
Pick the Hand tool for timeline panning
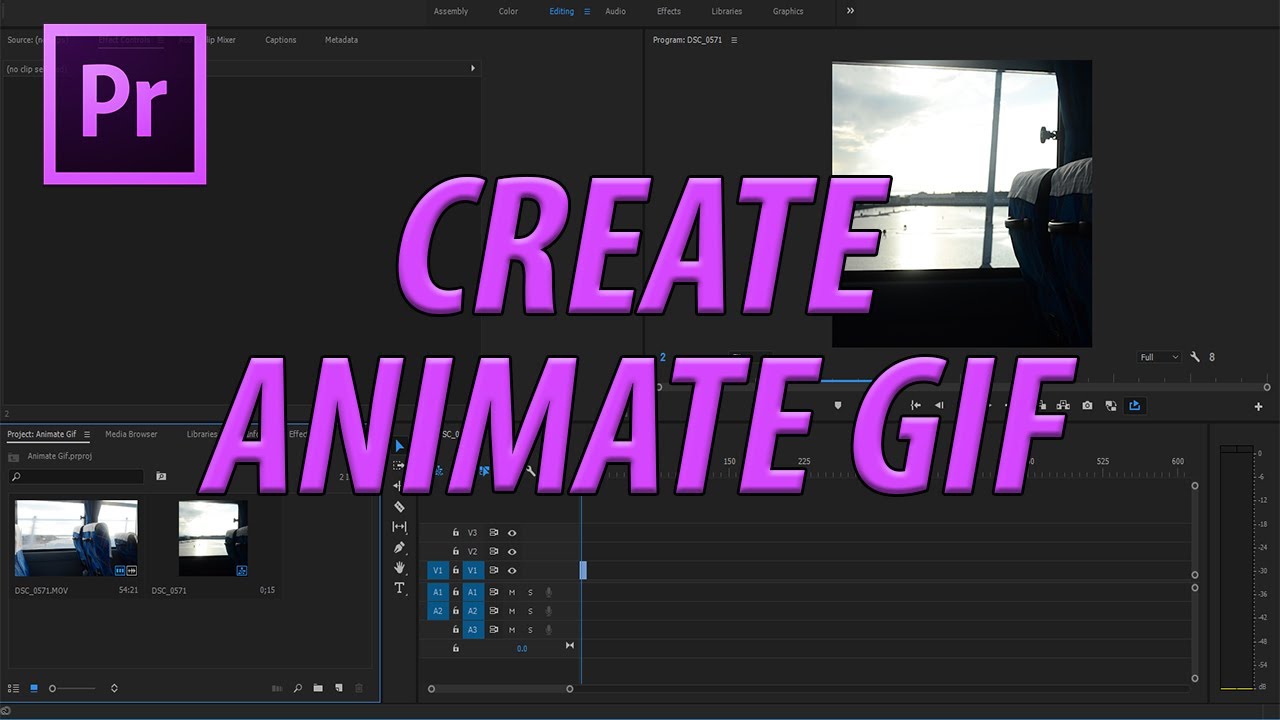point(399,568)
